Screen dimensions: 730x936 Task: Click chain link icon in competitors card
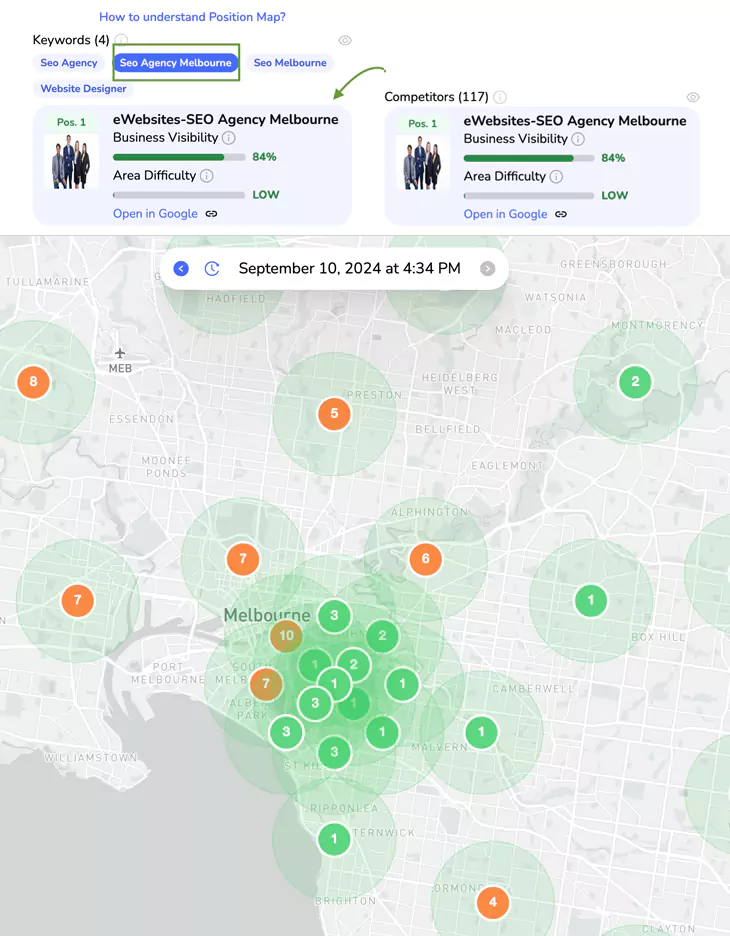tap(560, 214)
